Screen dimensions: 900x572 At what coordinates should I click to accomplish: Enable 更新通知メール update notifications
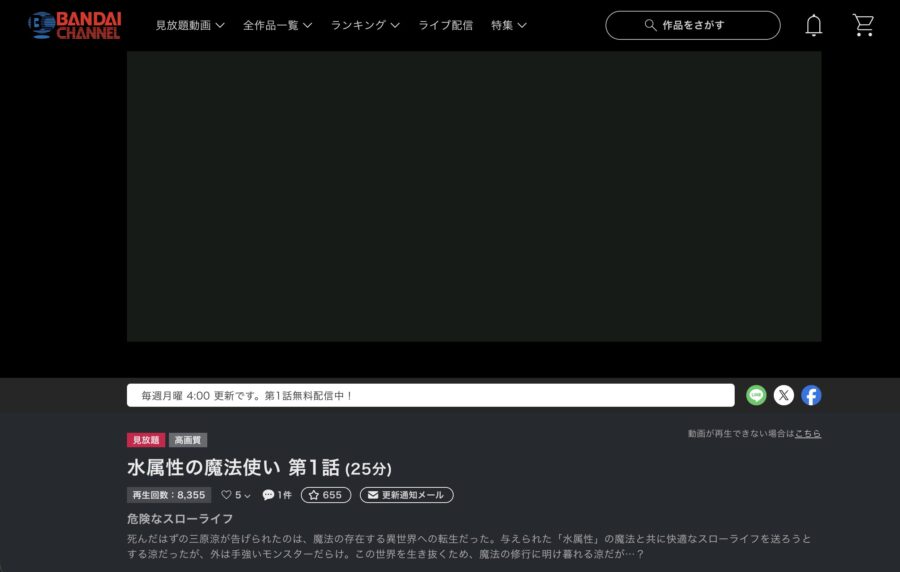406,495
